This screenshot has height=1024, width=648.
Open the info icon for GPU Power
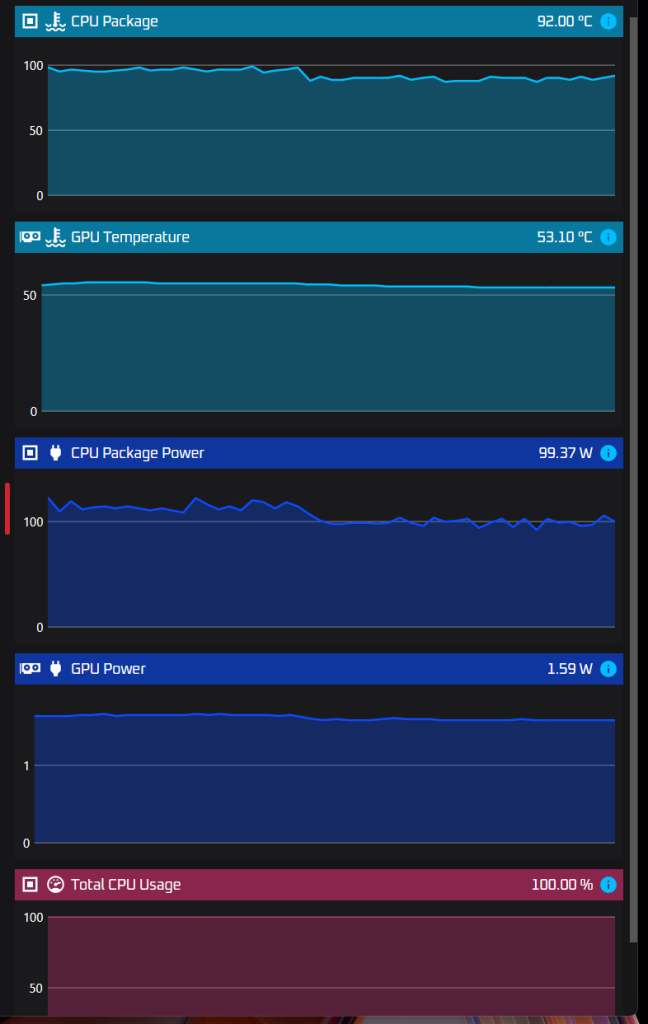click(608, 669)
